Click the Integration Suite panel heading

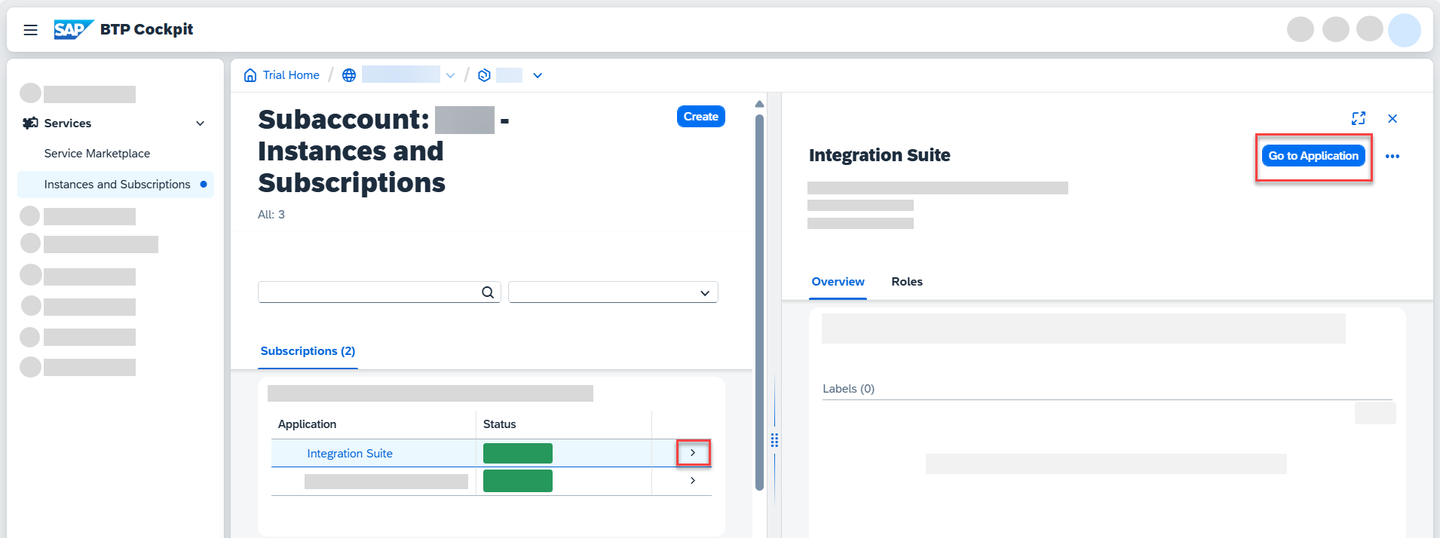880,155
